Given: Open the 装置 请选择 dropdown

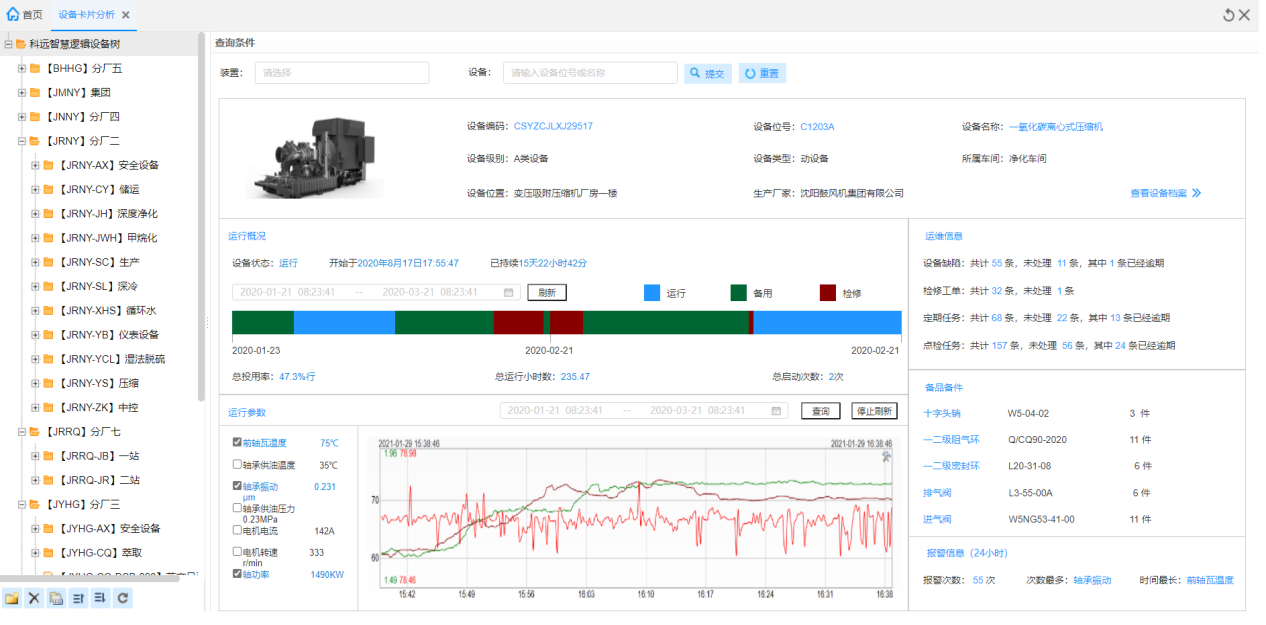Looking at the screenshot, I should click(x=342, y=73).
